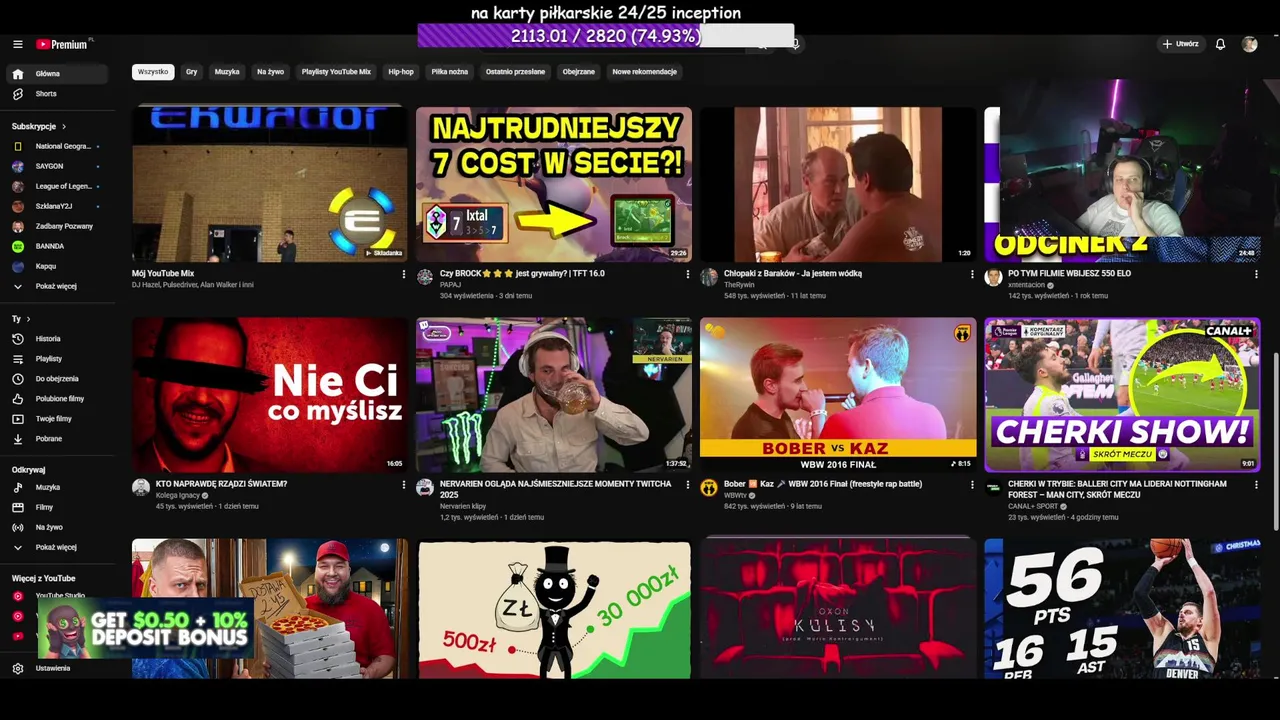The width and height of the screenshot is (1280, 720).
Task: Open the 56 PTS Denver thumbnail
Action: (1122, 608)
